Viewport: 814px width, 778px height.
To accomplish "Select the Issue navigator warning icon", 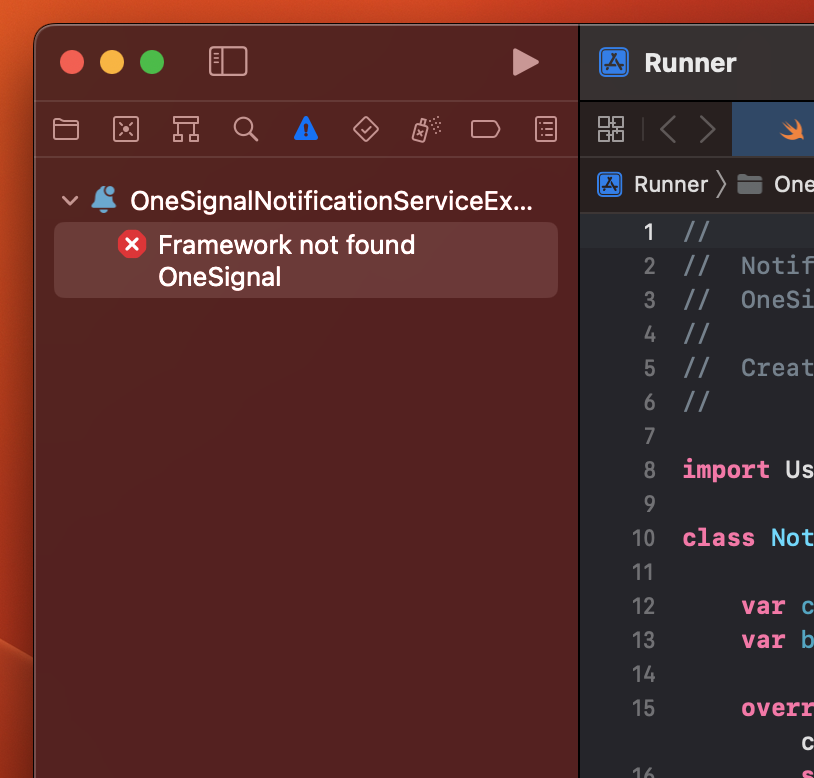I will pyautogui.click(x=306, y=129).
